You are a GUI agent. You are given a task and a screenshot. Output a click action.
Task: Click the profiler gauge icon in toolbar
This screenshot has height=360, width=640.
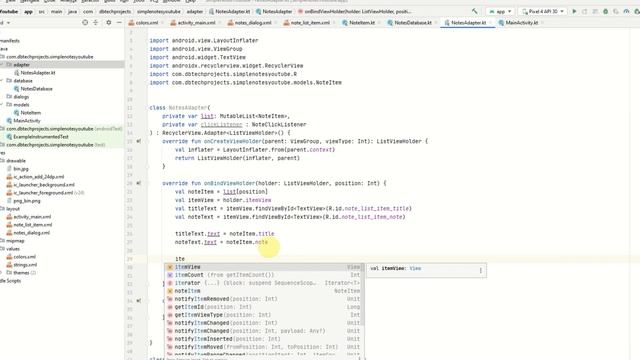click(x=627, y=11)
